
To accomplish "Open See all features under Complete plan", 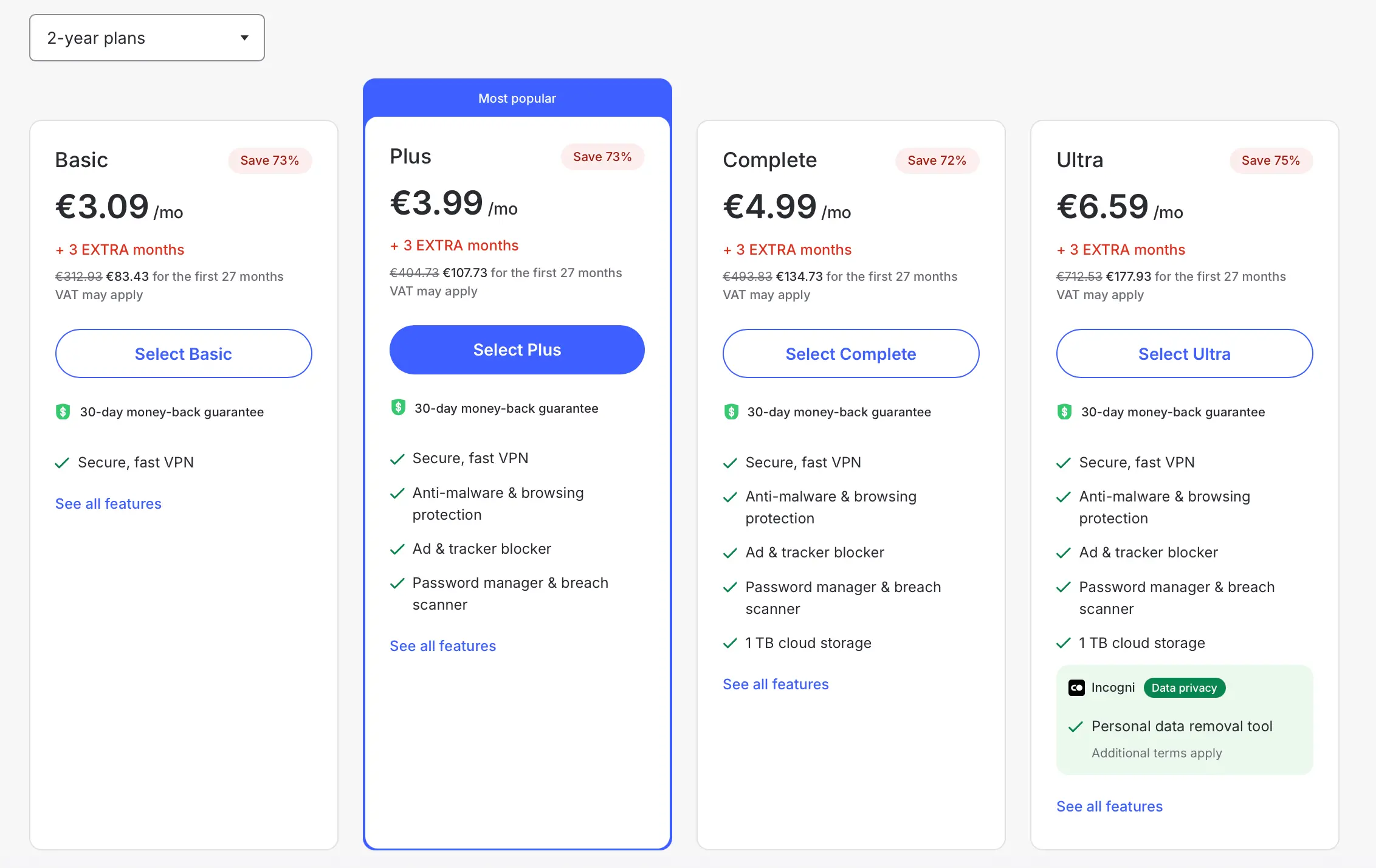I will 776,684.
